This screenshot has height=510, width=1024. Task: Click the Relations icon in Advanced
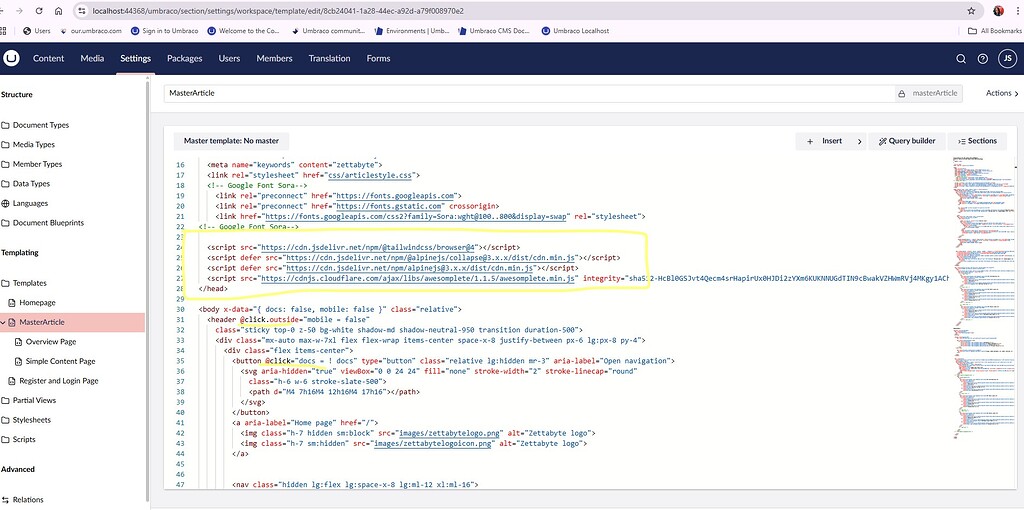coord(5,500)
